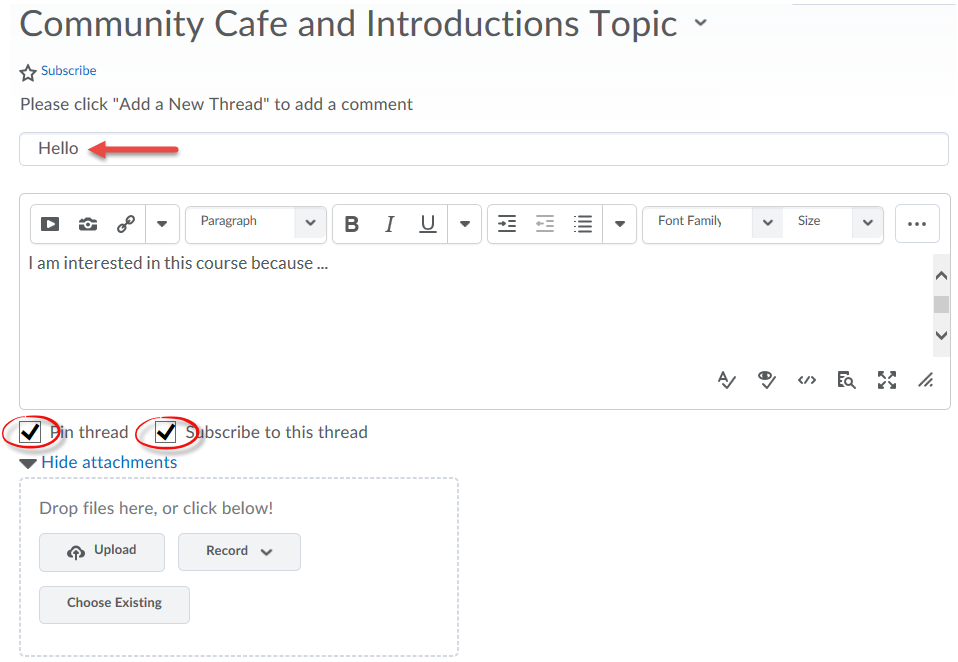958x662 pixels.
Task: Toggle italic formatting
Action: 389,224
